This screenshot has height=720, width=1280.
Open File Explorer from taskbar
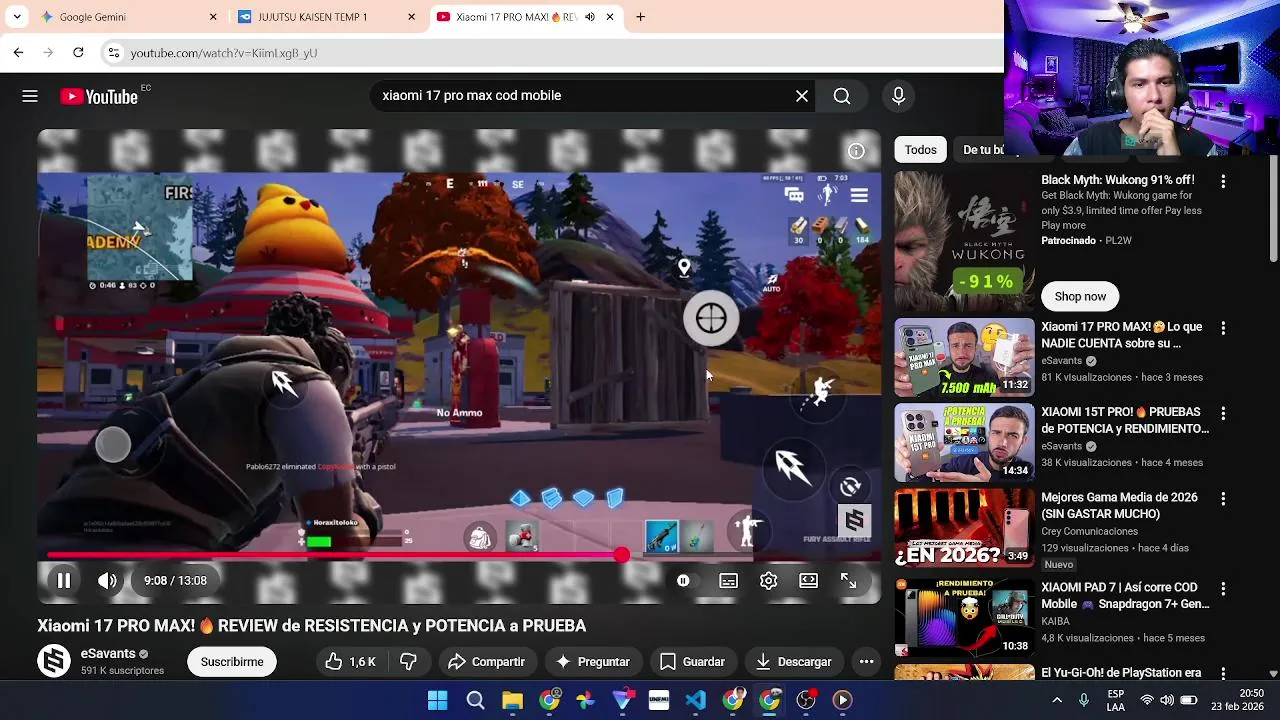[512, 701]
